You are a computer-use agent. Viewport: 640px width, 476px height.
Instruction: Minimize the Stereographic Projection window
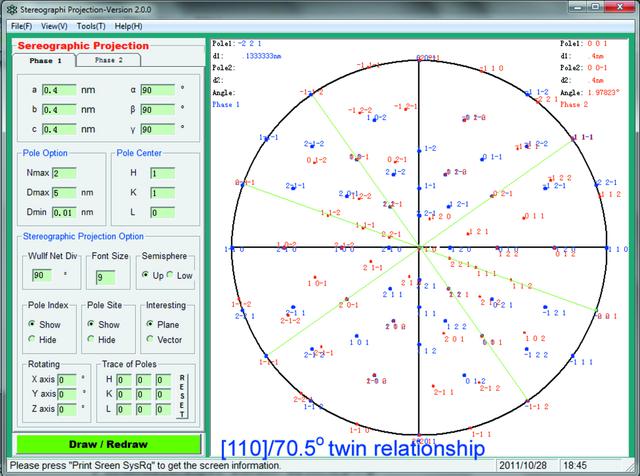(577, 7)
